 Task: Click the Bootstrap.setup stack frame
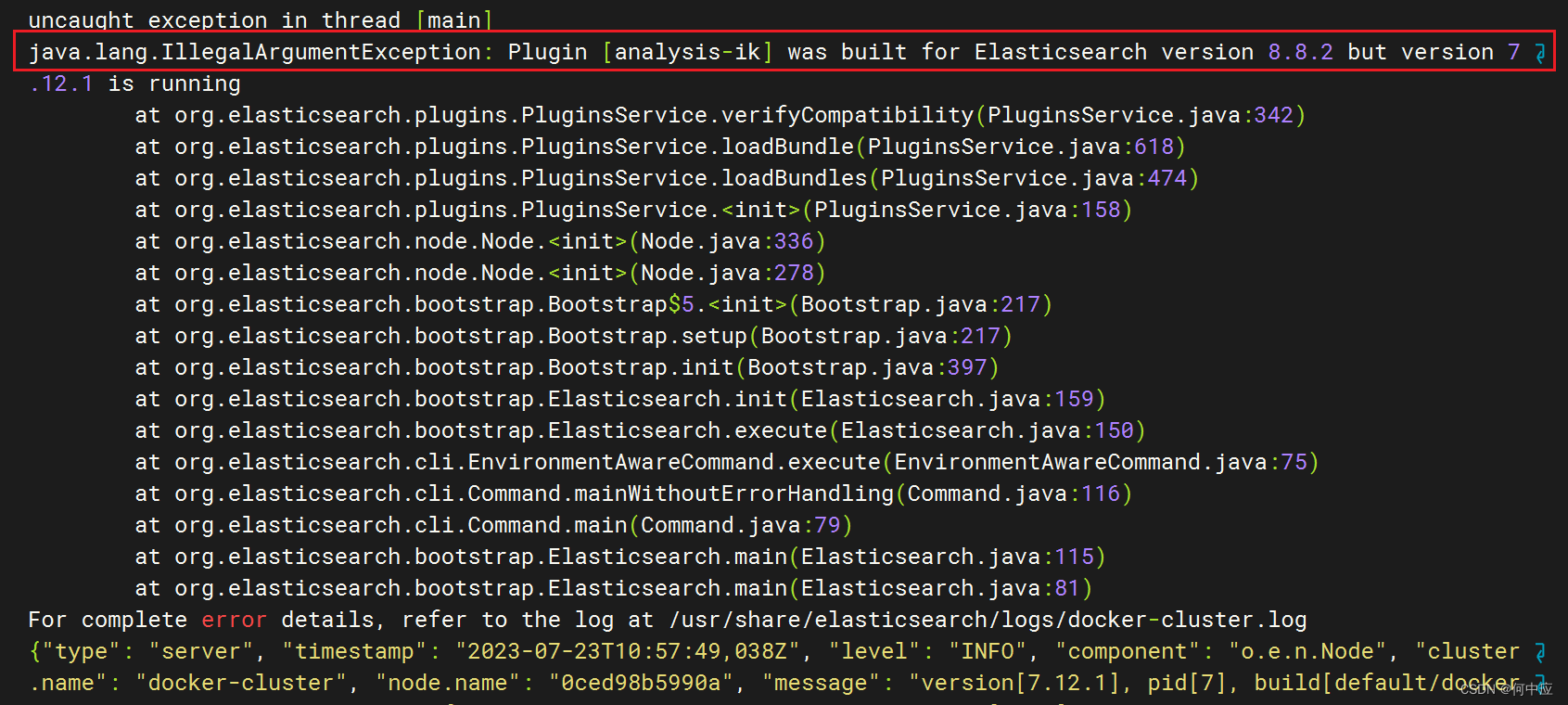(x=573, y=336)
